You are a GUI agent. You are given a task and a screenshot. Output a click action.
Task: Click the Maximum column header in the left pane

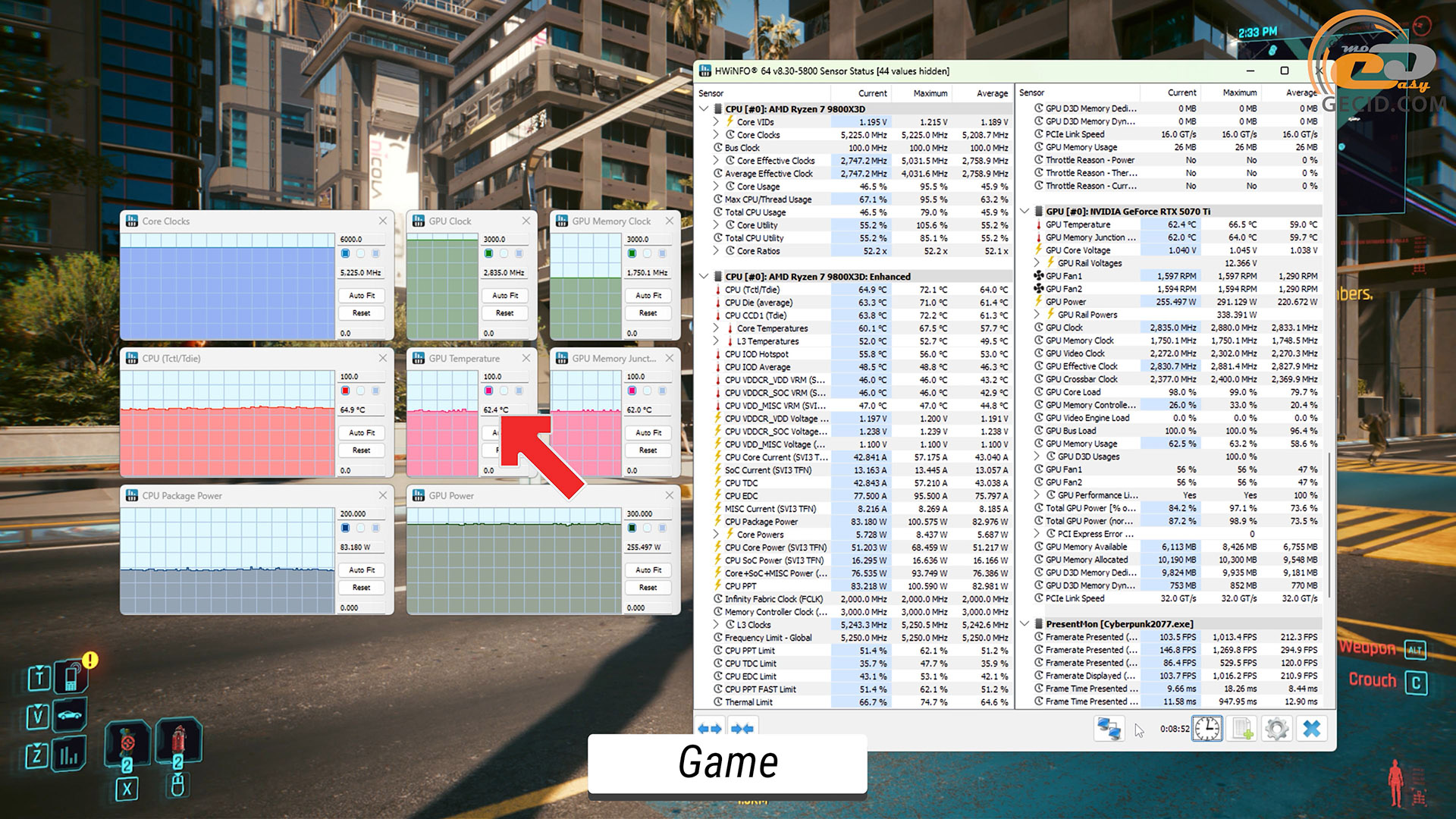click(x=930, y=93)
